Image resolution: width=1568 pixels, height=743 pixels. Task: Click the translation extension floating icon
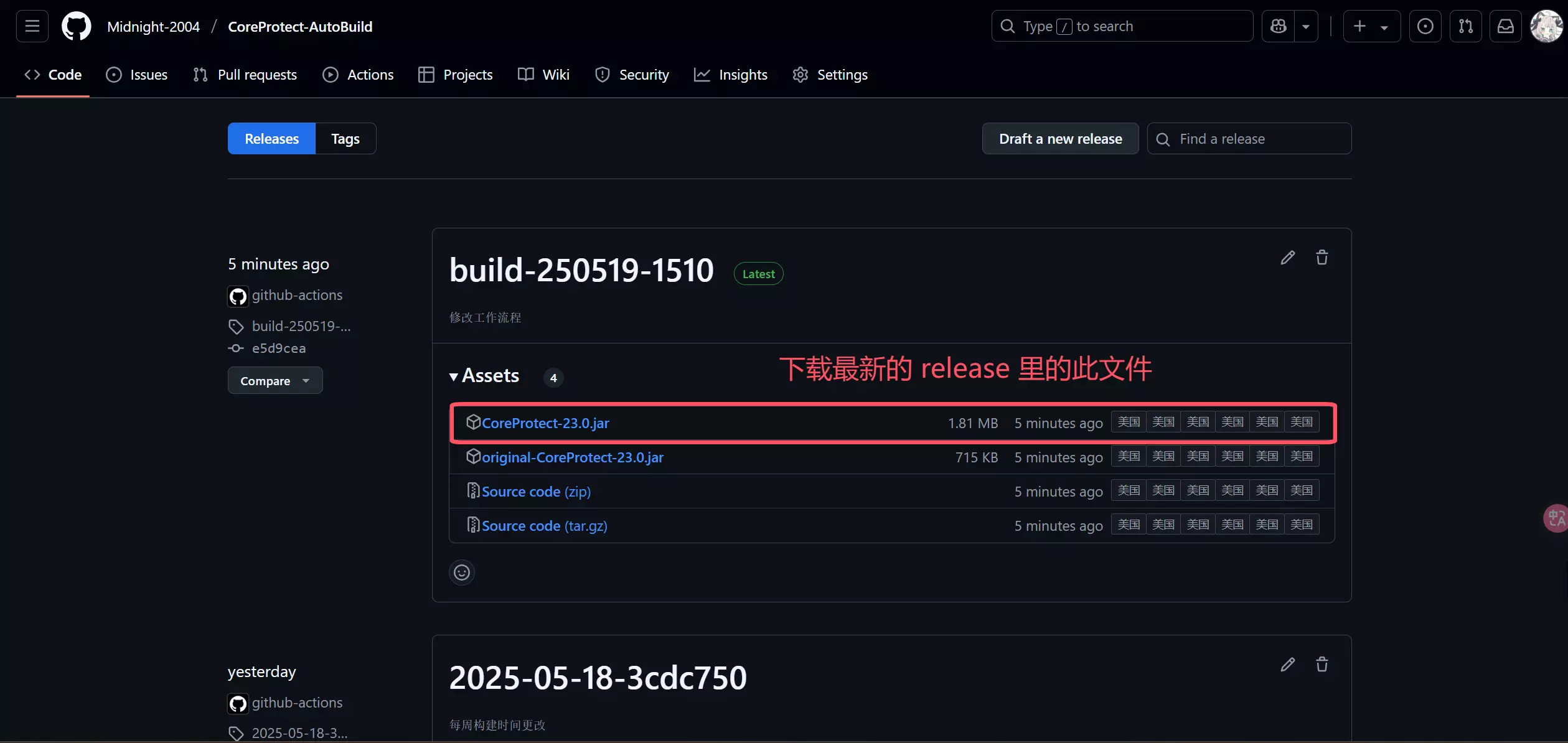click(1556, 518)
